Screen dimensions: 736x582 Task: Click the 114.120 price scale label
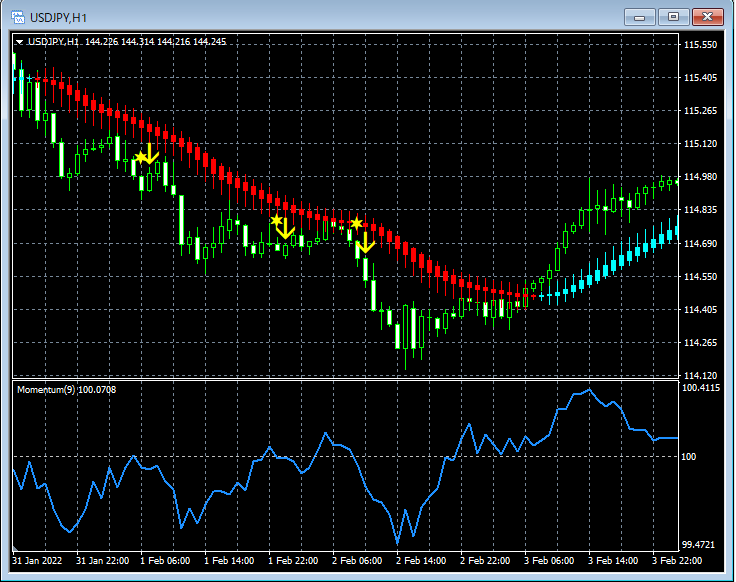tap(700, 375)
